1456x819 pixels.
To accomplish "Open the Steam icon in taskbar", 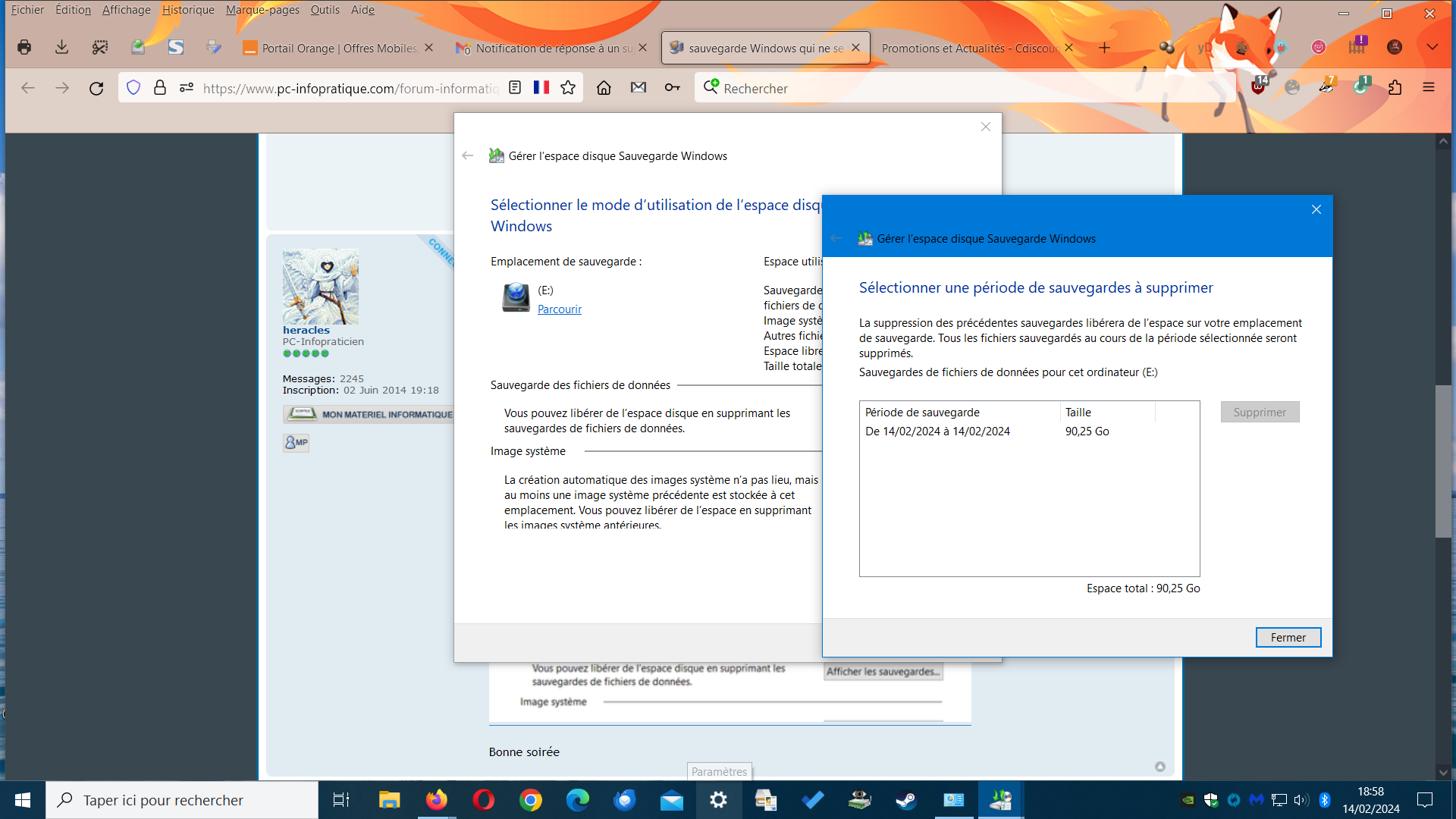I will pos(906,800).
